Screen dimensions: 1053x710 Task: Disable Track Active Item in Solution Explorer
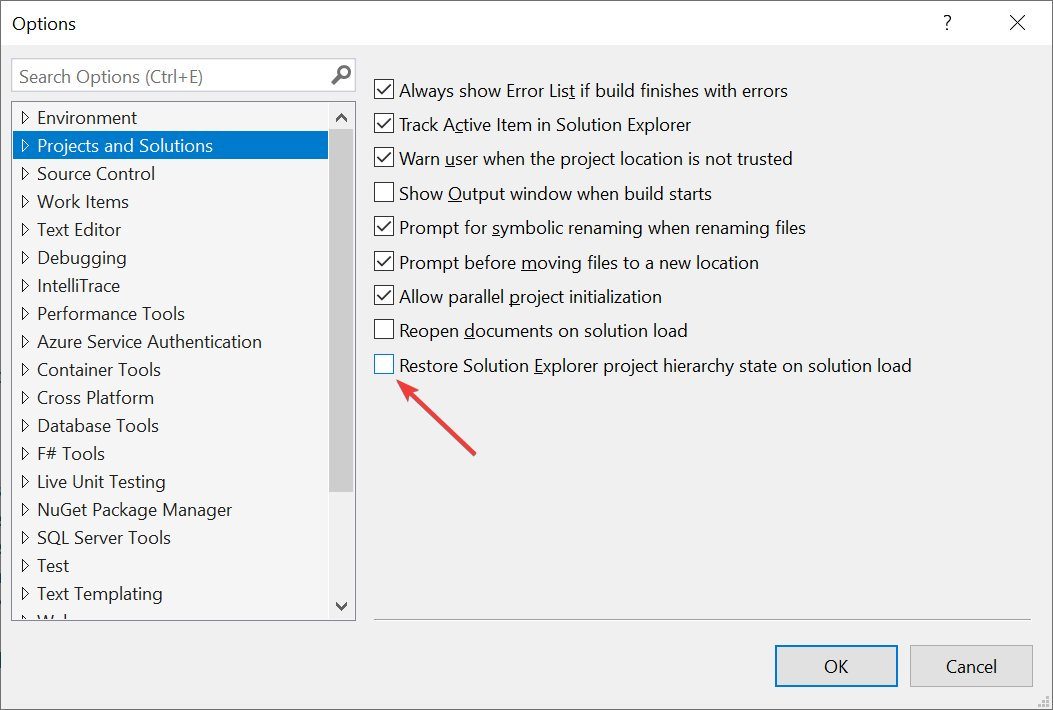click(384, 124)
